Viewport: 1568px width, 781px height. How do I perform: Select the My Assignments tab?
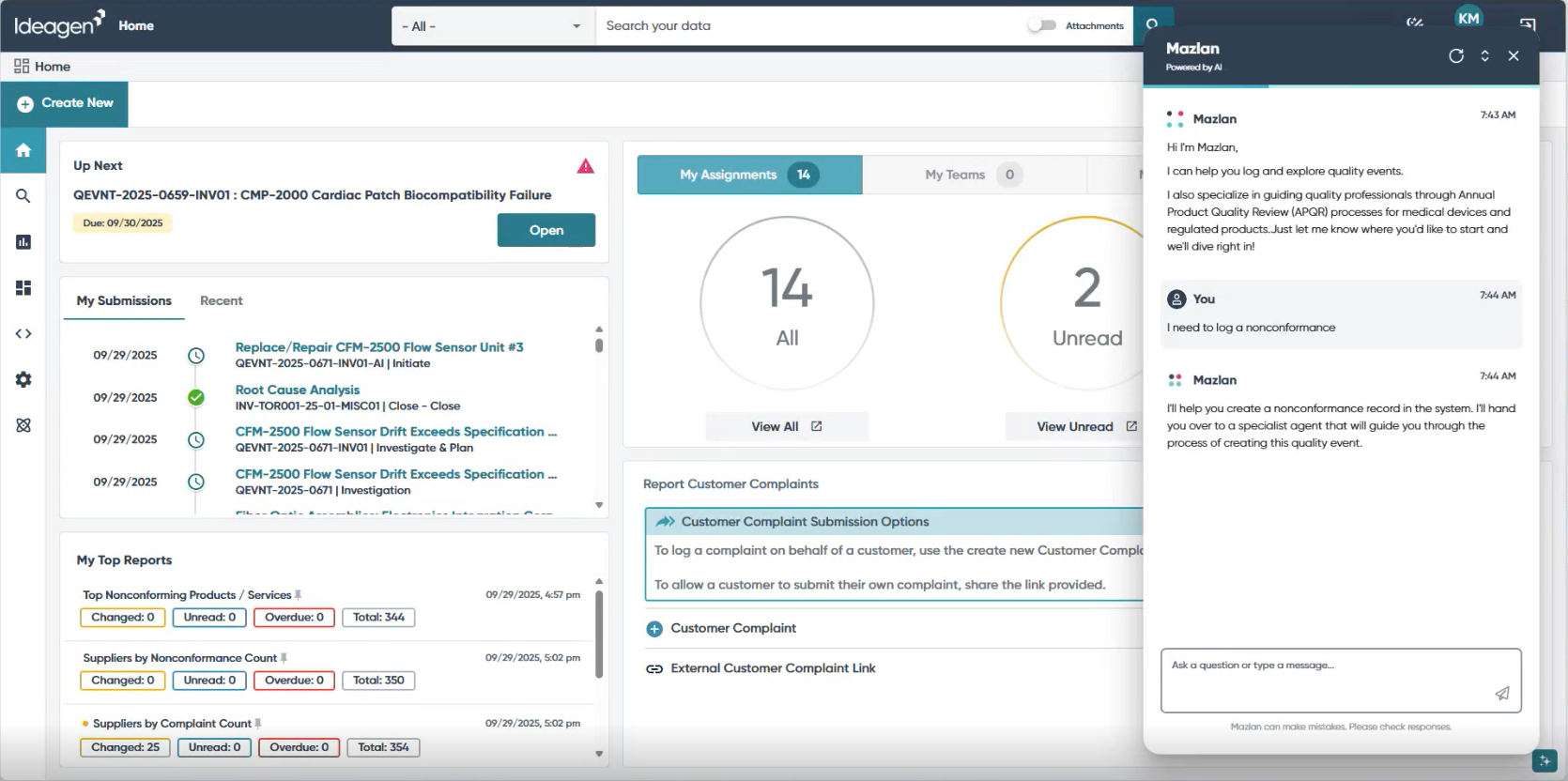[749, 175]
